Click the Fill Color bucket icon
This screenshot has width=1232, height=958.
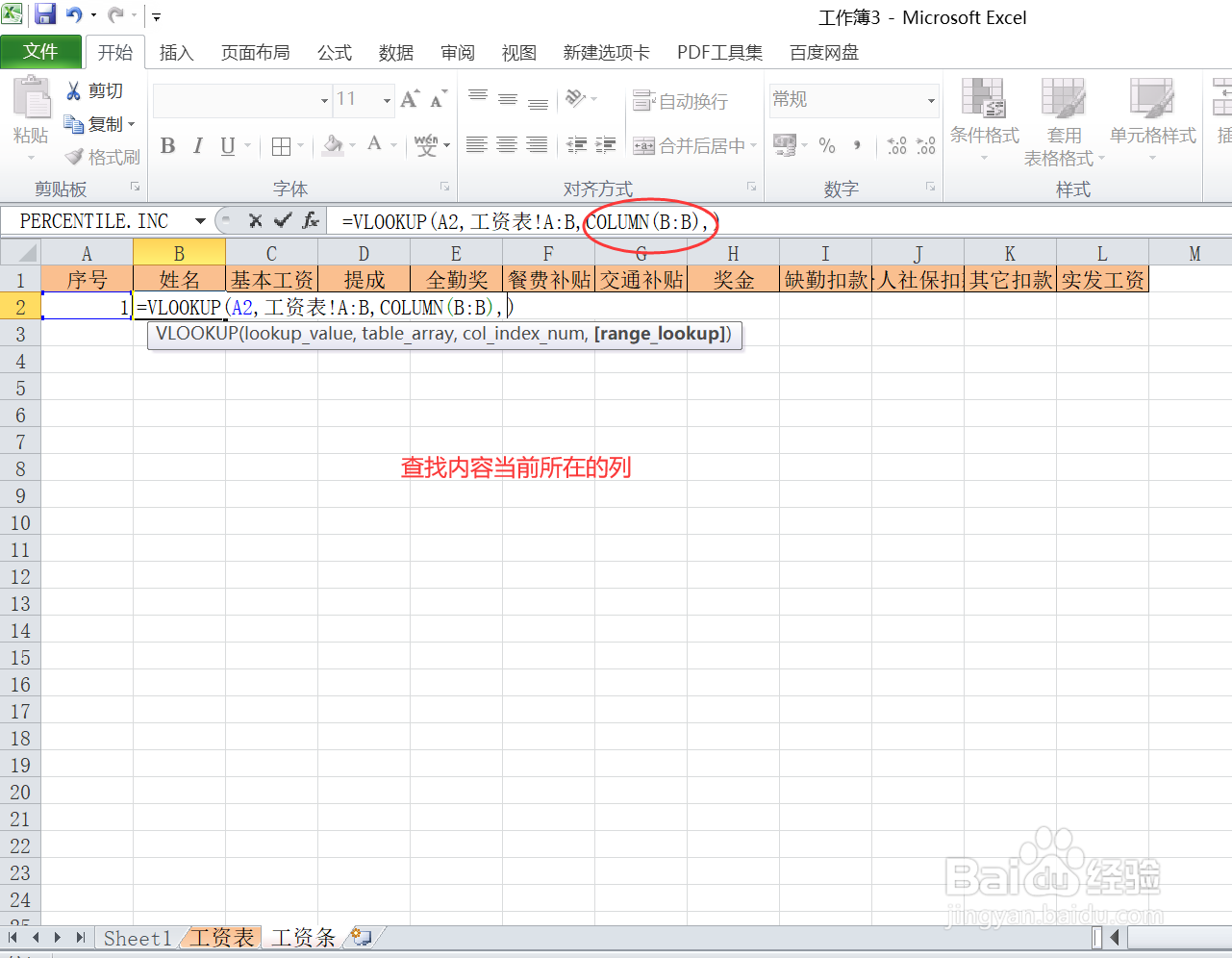tap(333, 145)
